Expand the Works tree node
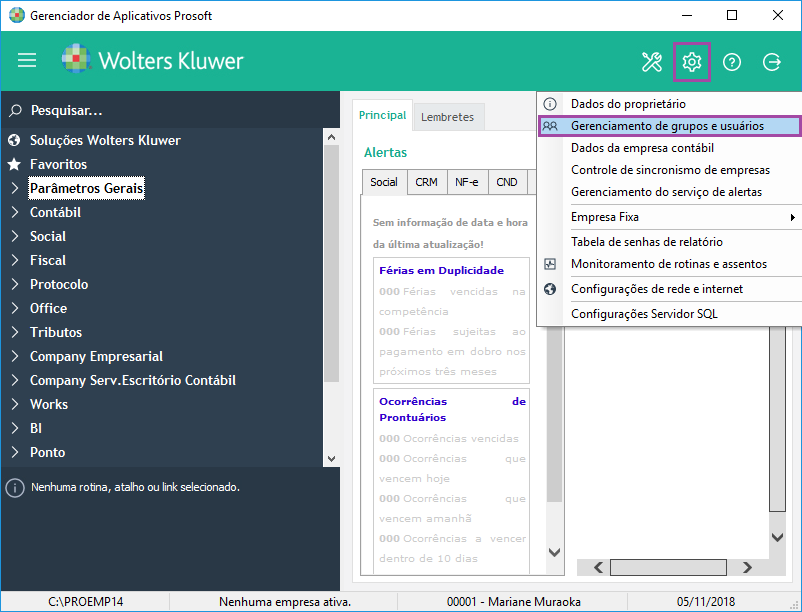 point(15,404)
